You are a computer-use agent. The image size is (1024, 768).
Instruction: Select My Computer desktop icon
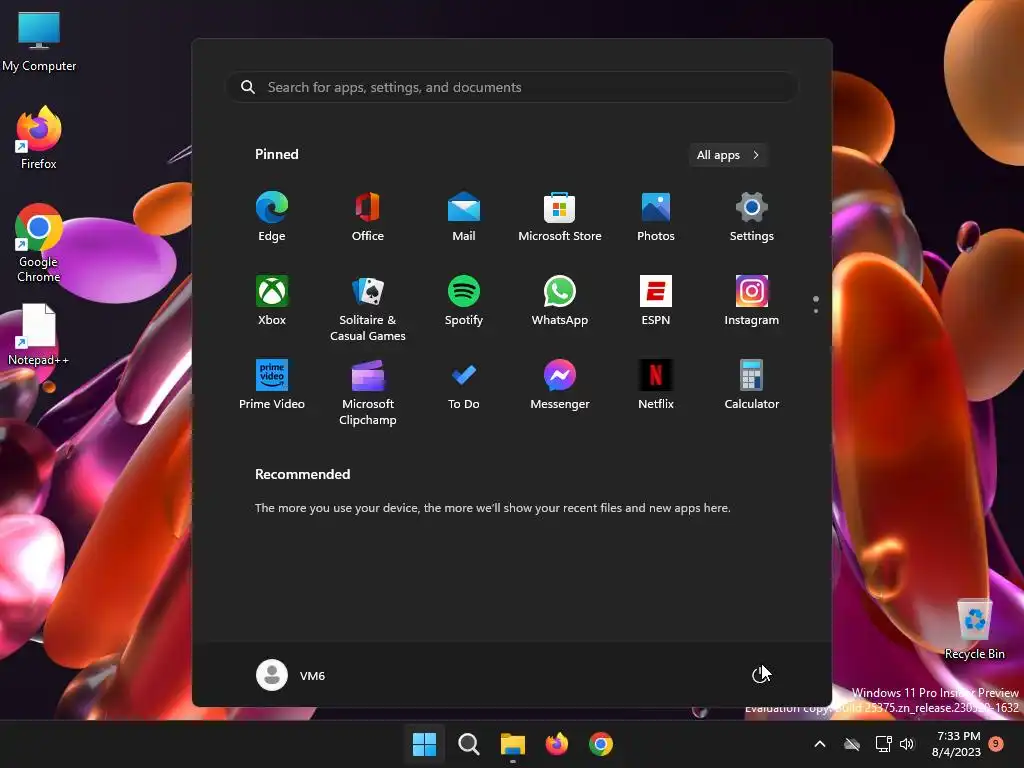point(39,42)
